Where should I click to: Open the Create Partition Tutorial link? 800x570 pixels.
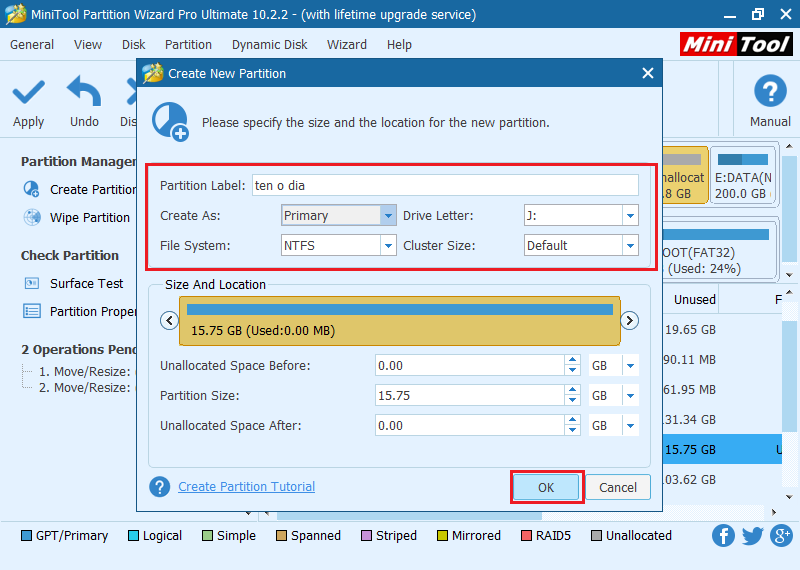click(246, 486)
